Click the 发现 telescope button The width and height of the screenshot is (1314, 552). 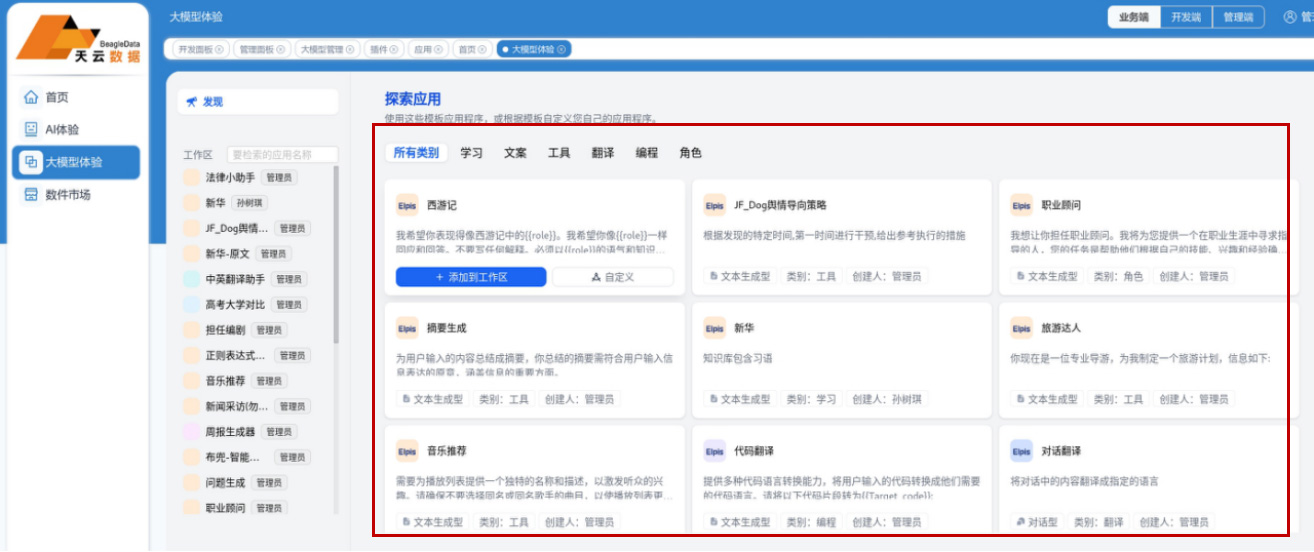pyautogui.click(x=259, y=102)
